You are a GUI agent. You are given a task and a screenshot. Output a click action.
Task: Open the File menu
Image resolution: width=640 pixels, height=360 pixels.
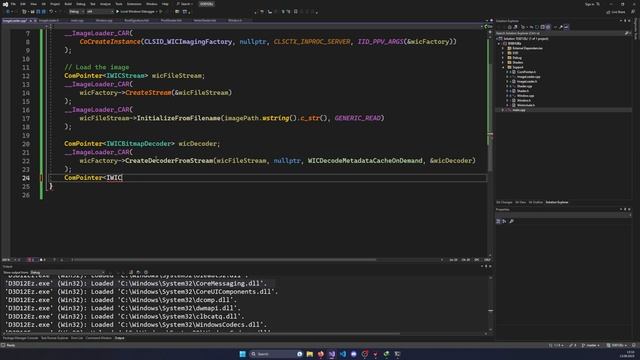point(13,4)
